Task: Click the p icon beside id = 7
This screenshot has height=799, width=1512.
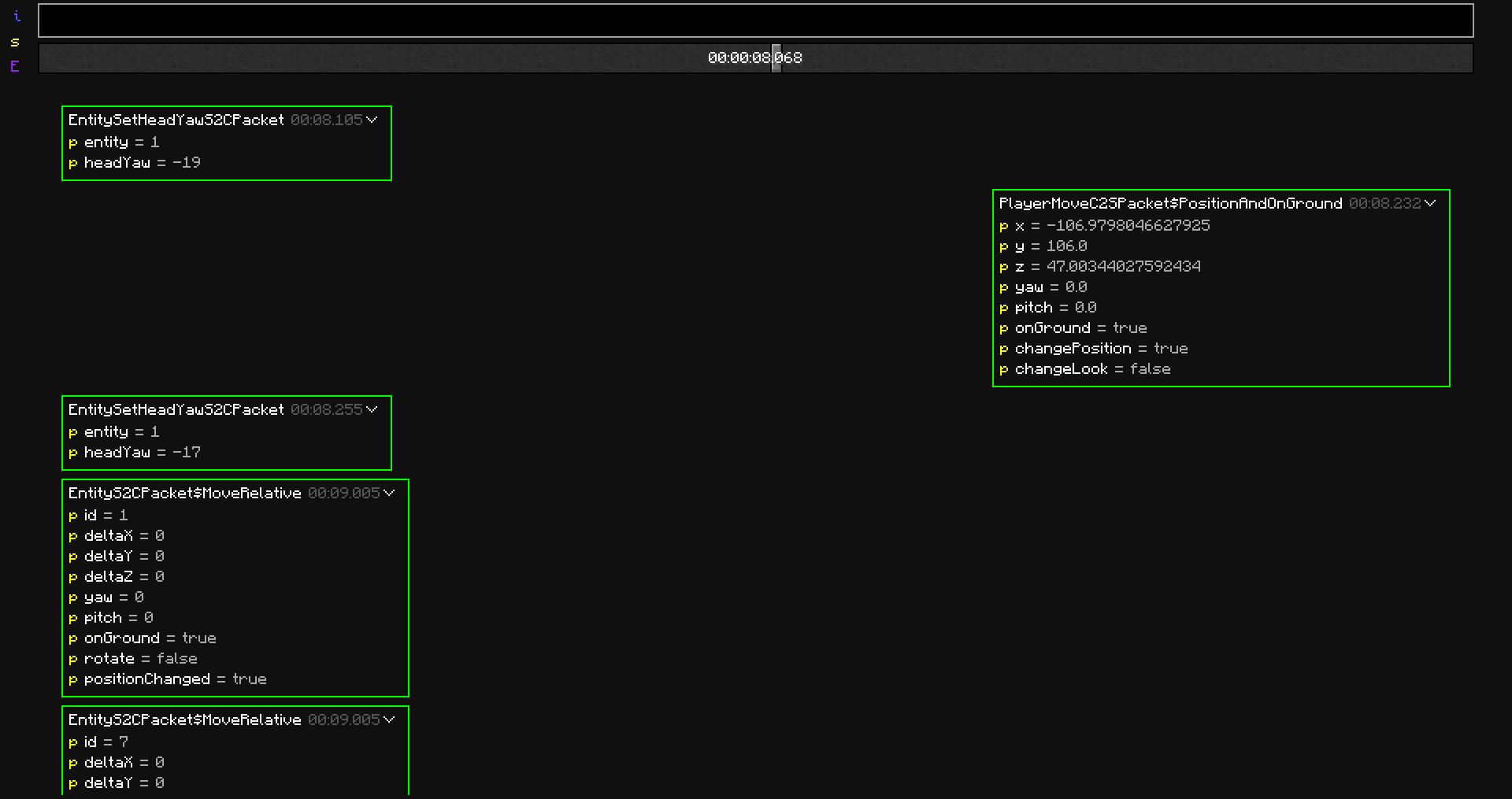Action: (x=72, y=742)
